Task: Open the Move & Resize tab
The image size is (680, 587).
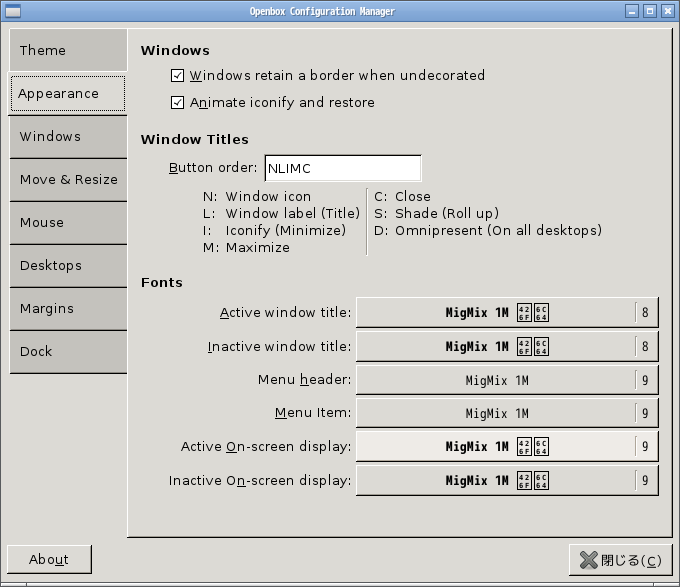Action: coord(69,179)
